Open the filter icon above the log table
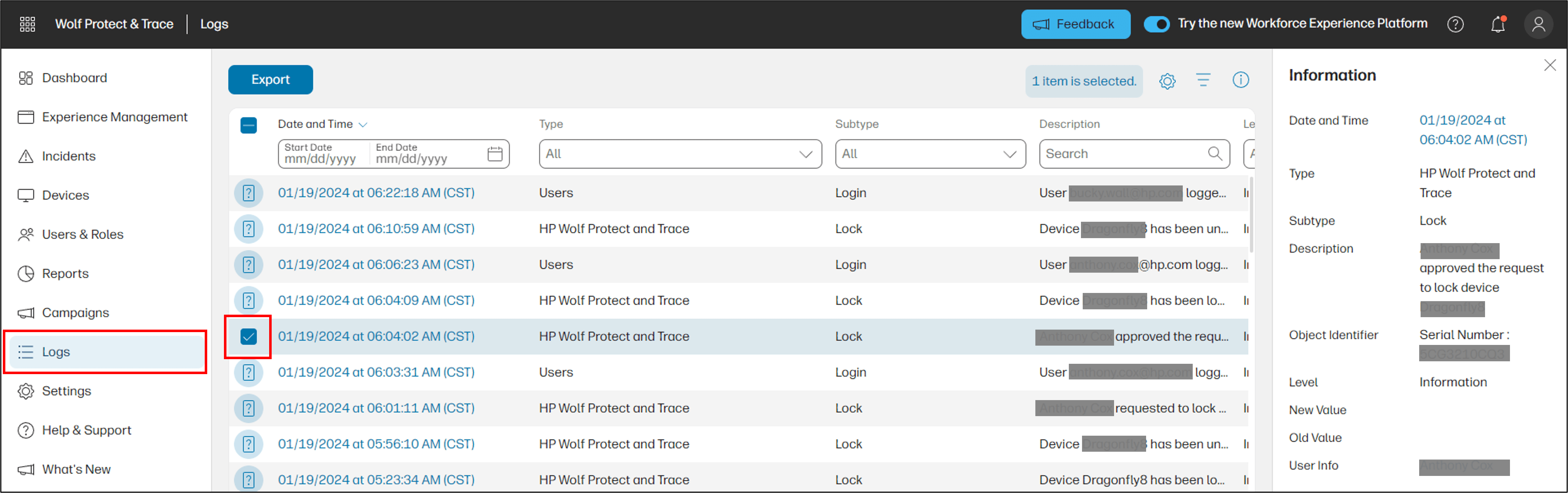This screenshot has height=493, width=1568. coord(1204,80)
